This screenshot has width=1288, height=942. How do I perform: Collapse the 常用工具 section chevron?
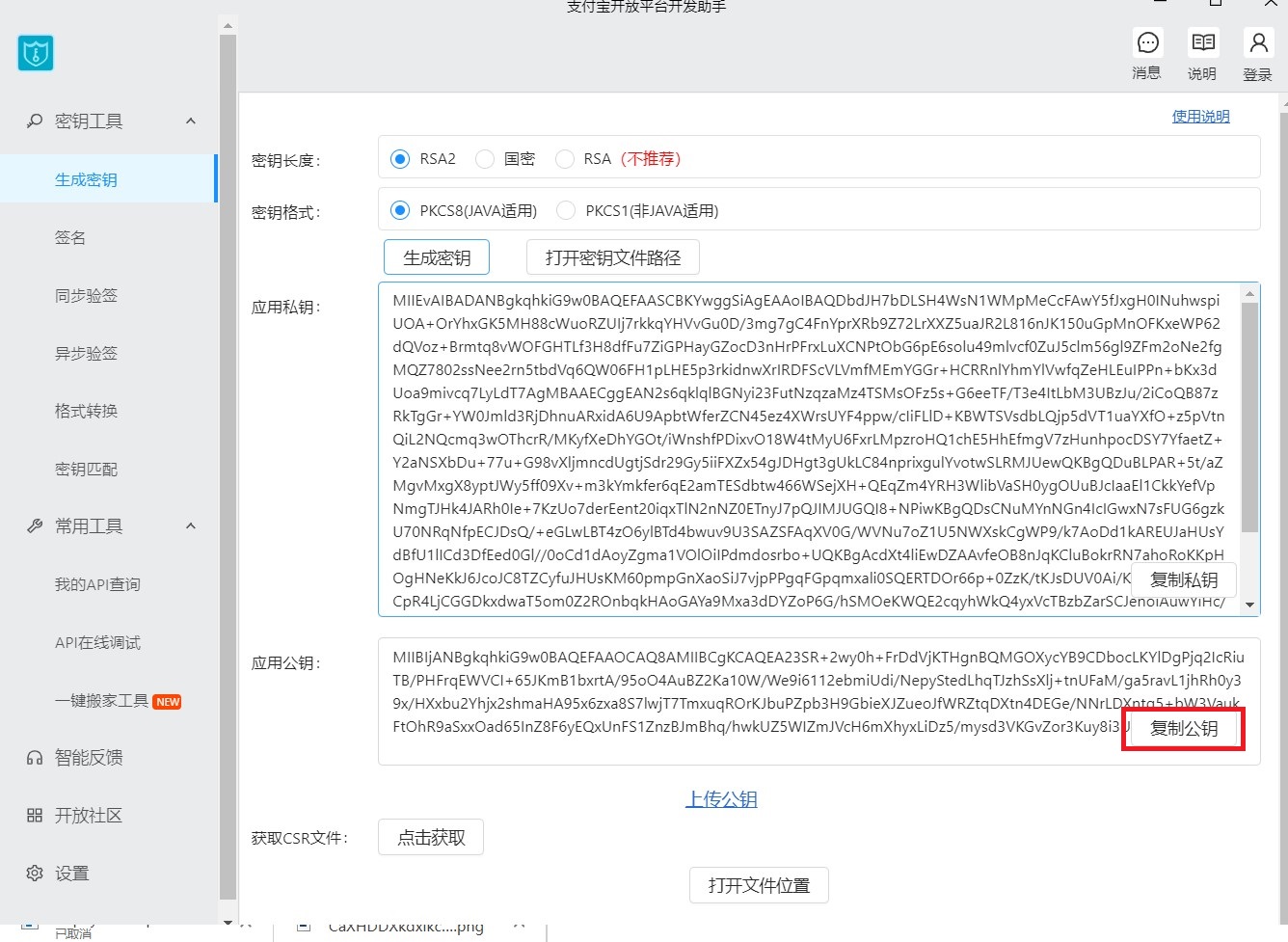[x=191, y=526]
